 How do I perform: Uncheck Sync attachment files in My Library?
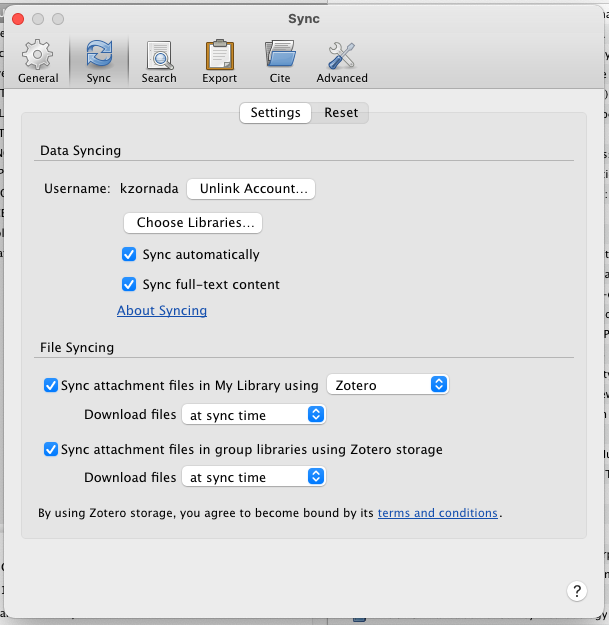point(51,385)
